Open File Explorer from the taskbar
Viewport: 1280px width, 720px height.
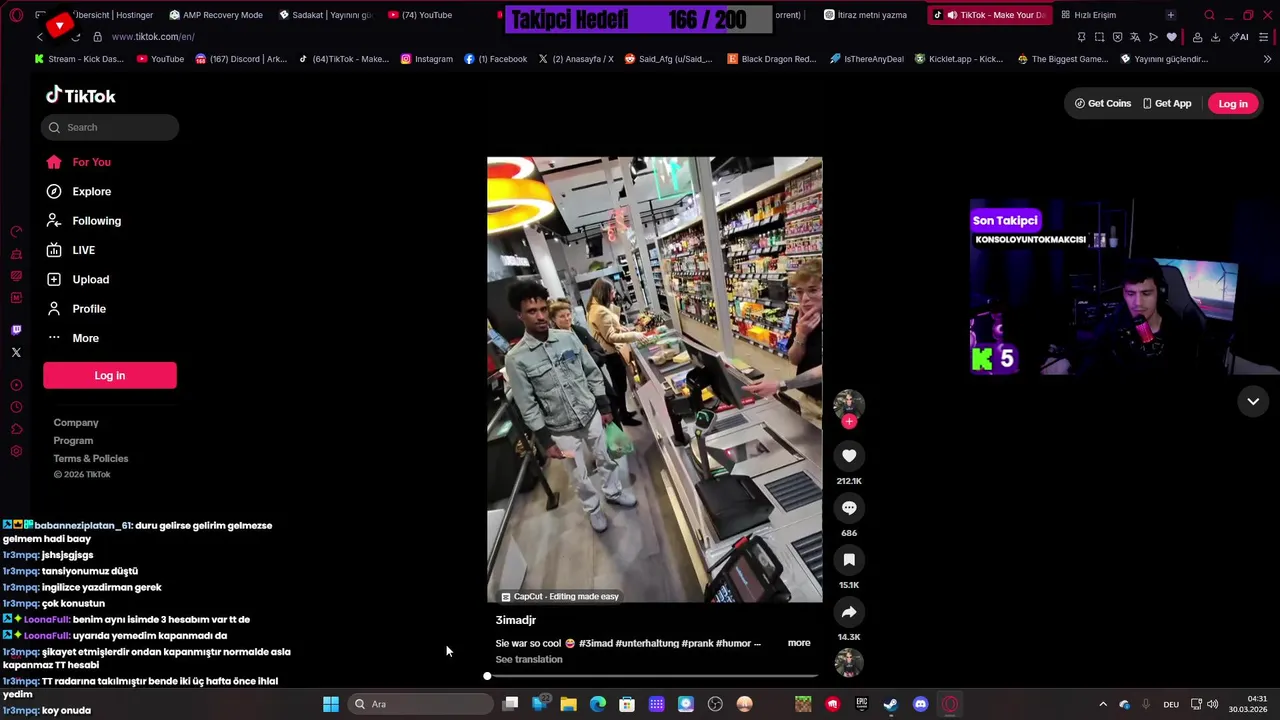pyautogui.click(x=568, y=704)
